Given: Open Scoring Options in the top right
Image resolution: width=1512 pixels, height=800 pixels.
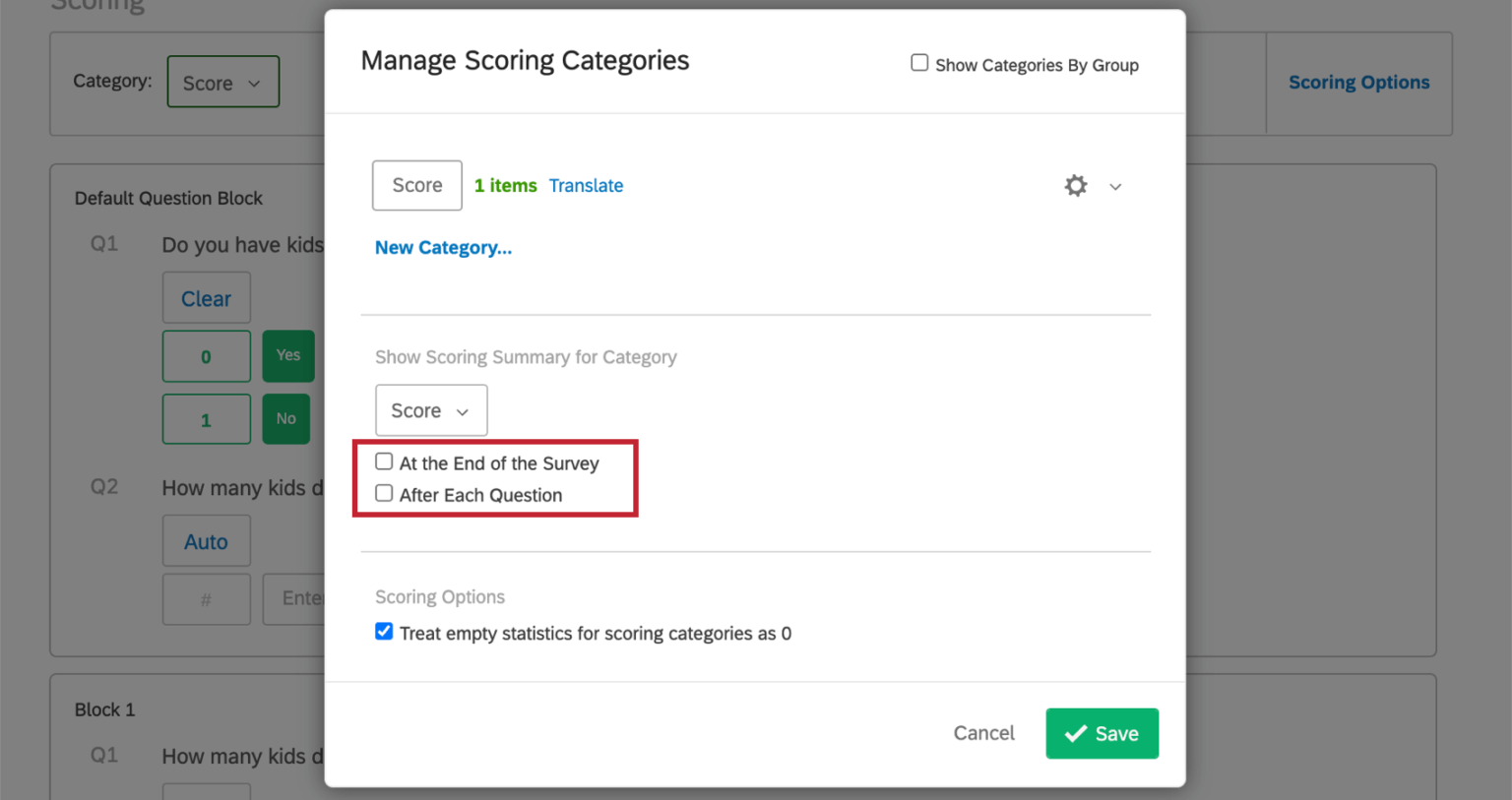Looking at the screenshot, I should [x=1358, y=82].
